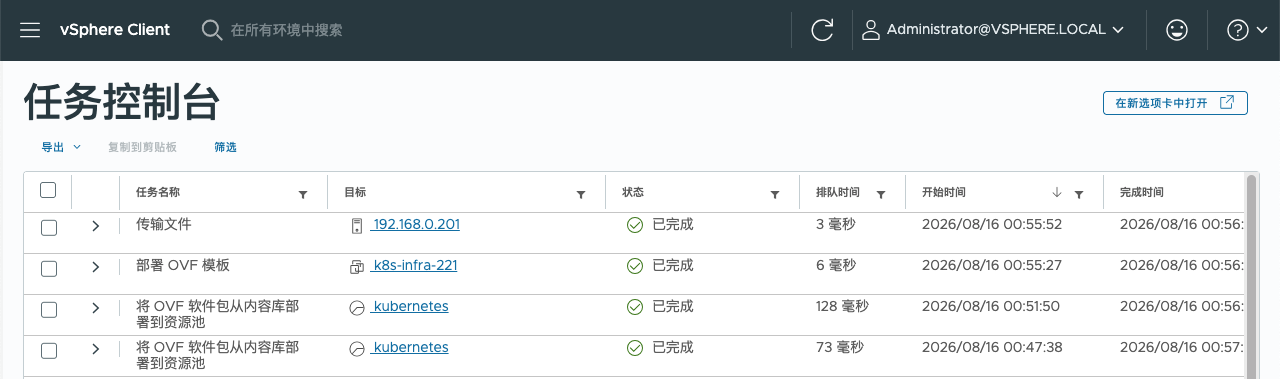Select start time 2026/08/16 00:55:27
Viewport: 1280px width, 379px height.
[992, 265]
